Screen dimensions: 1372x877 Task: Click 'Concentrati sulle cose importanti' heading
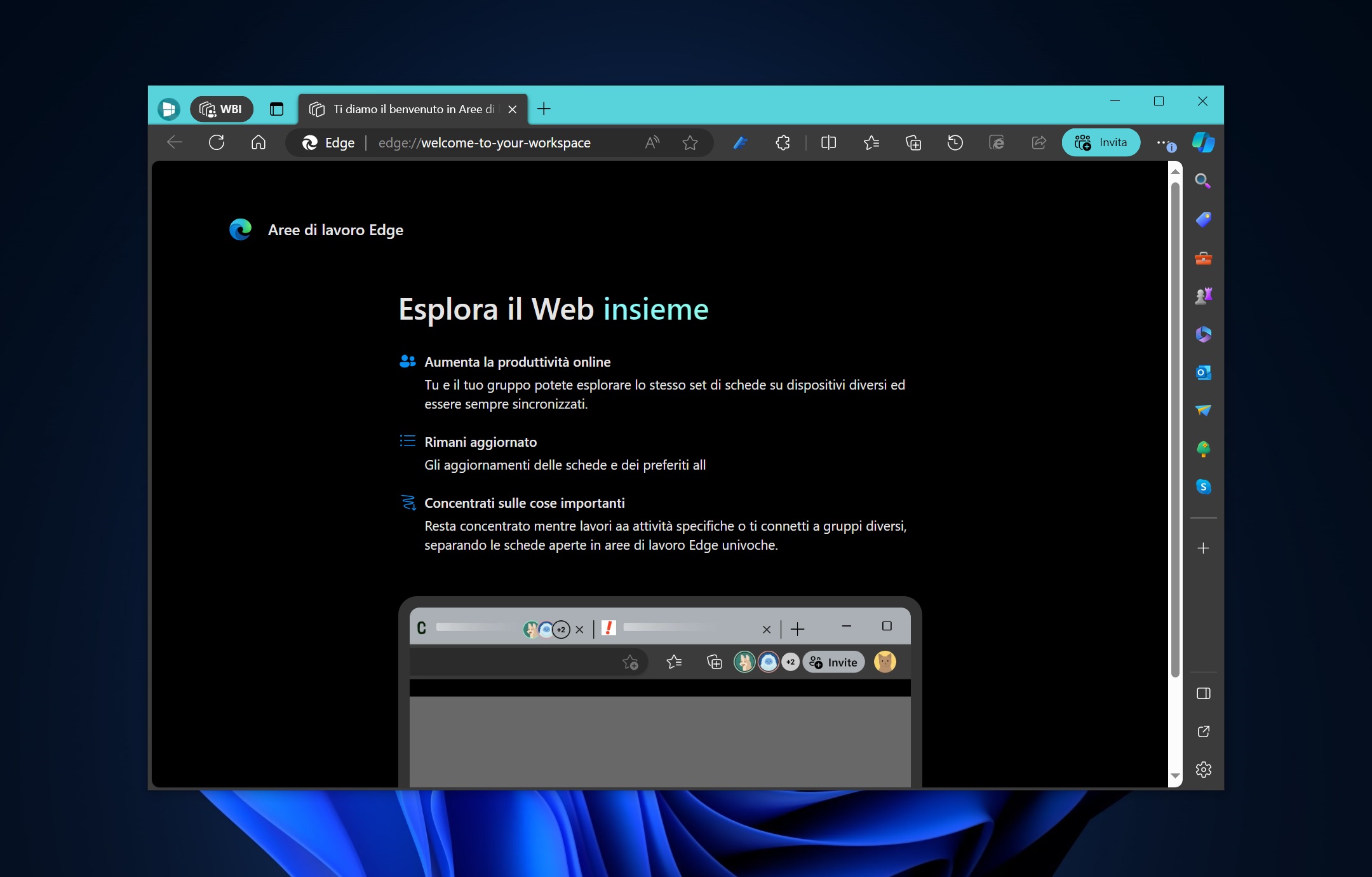click(x=524, y=503)
